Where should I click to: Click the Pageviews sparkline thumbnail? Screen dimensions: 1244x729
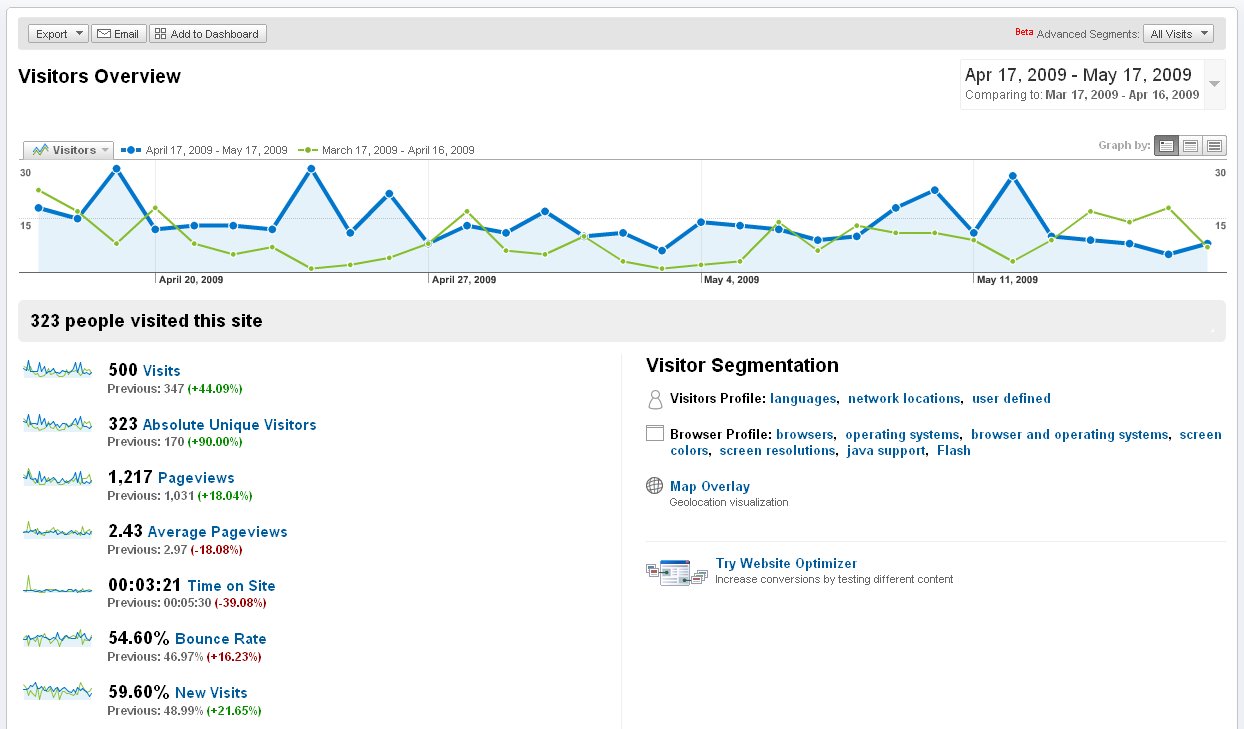tap(58, 477)
